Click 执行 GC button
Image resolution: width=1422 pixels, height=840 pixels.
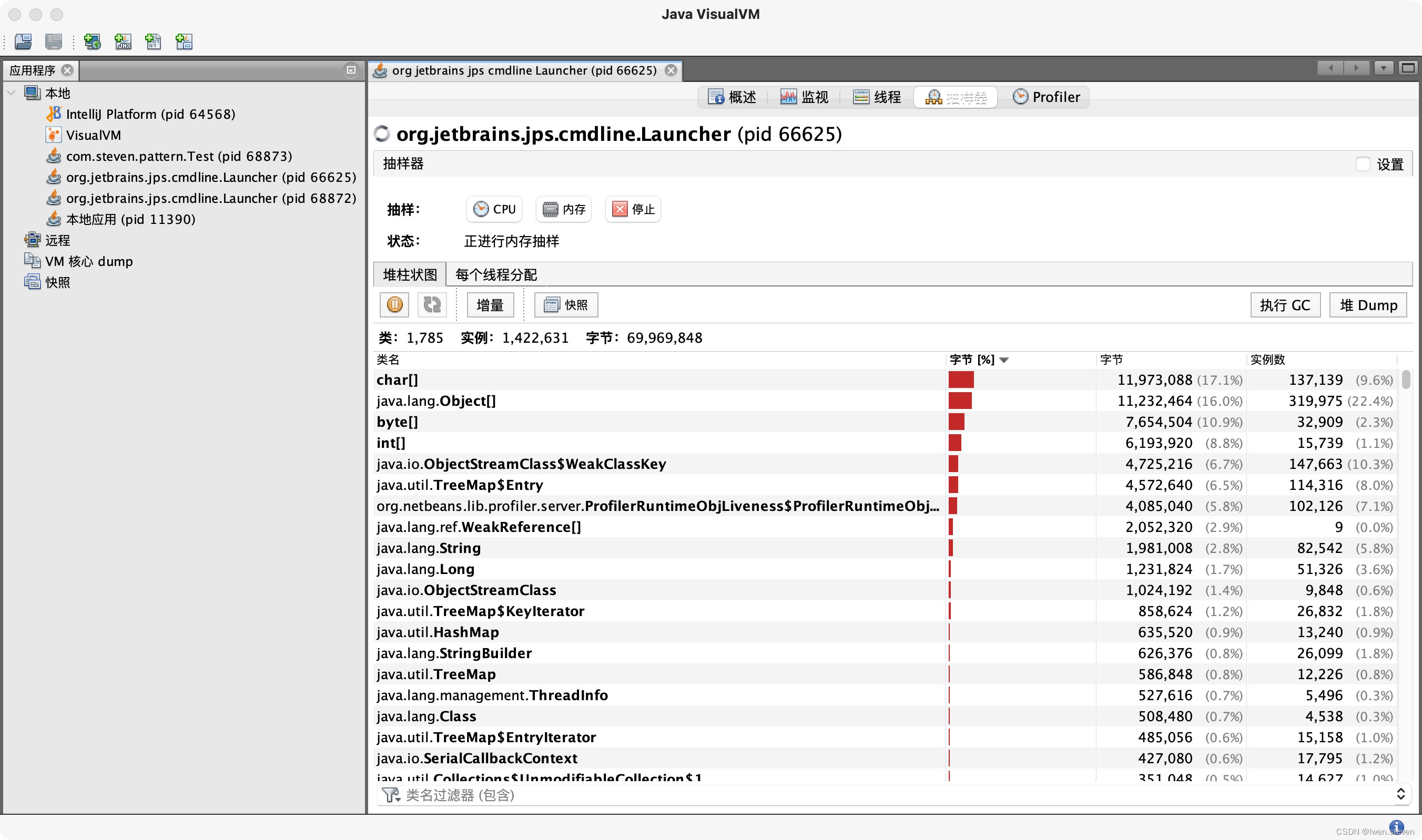1285,305
